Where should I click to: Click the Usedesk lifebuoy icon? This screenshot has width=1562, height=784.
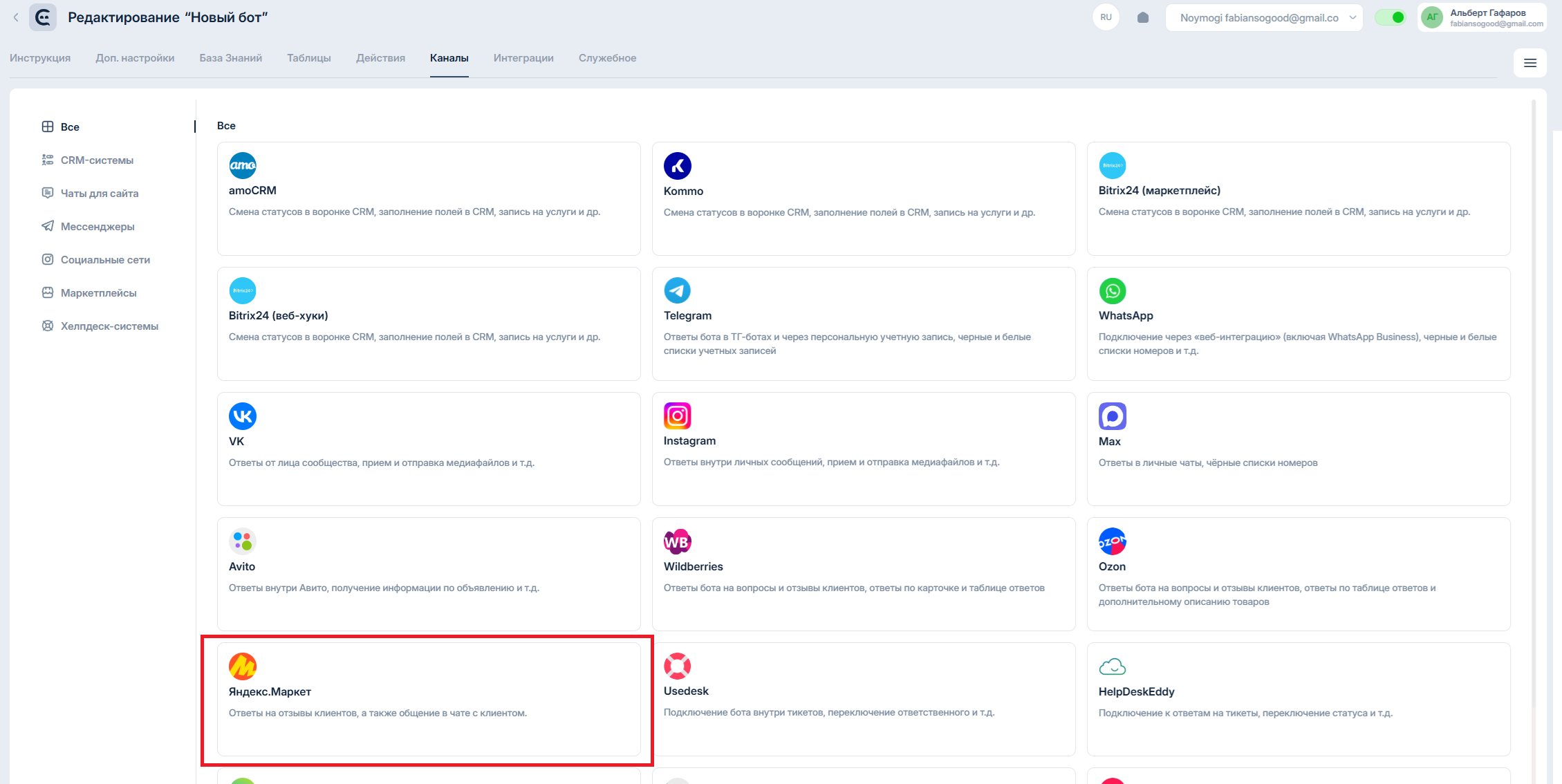(677, 666)
